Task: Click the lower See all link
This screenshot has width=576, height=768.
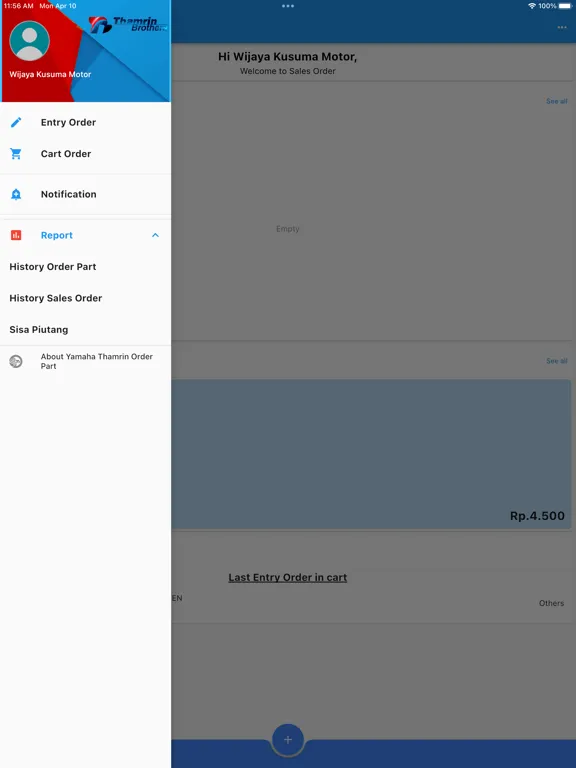Action: (556, 361)
